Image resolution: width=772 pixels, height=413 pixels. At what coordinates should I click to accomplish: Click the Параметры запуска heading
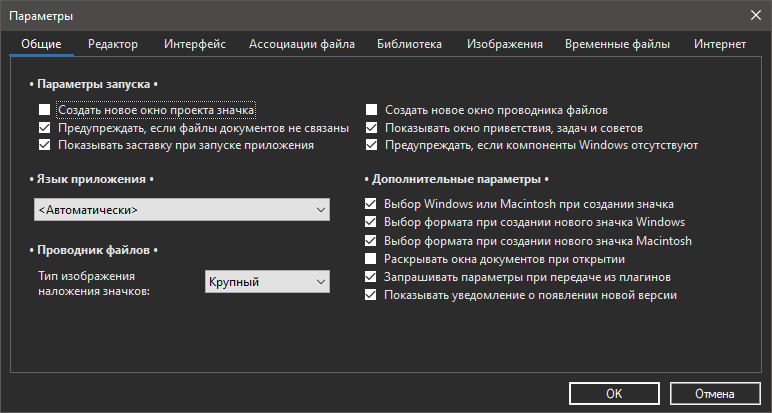94,84
